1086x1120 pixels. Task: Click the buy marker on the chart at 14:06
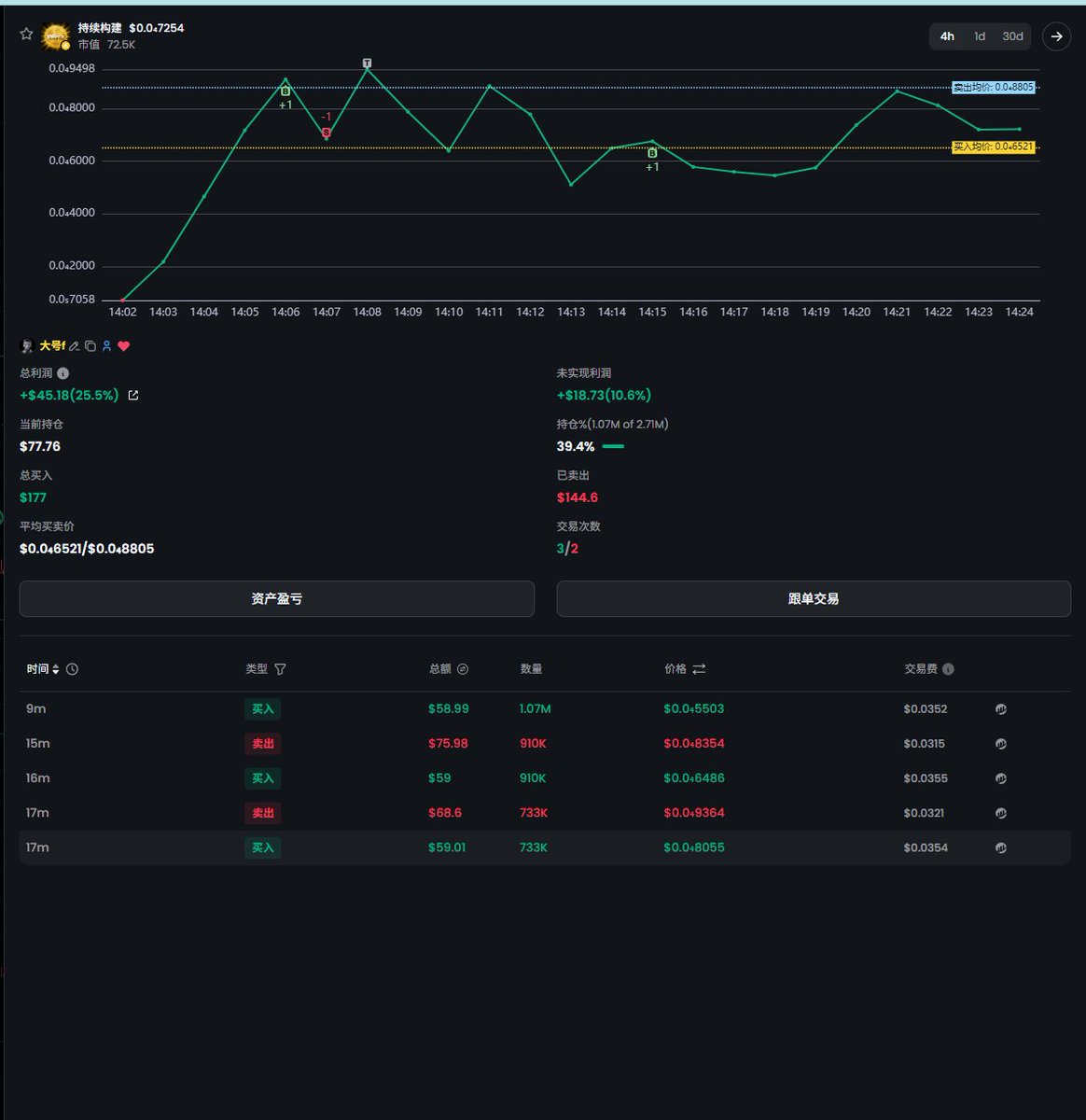pos(285,91)
